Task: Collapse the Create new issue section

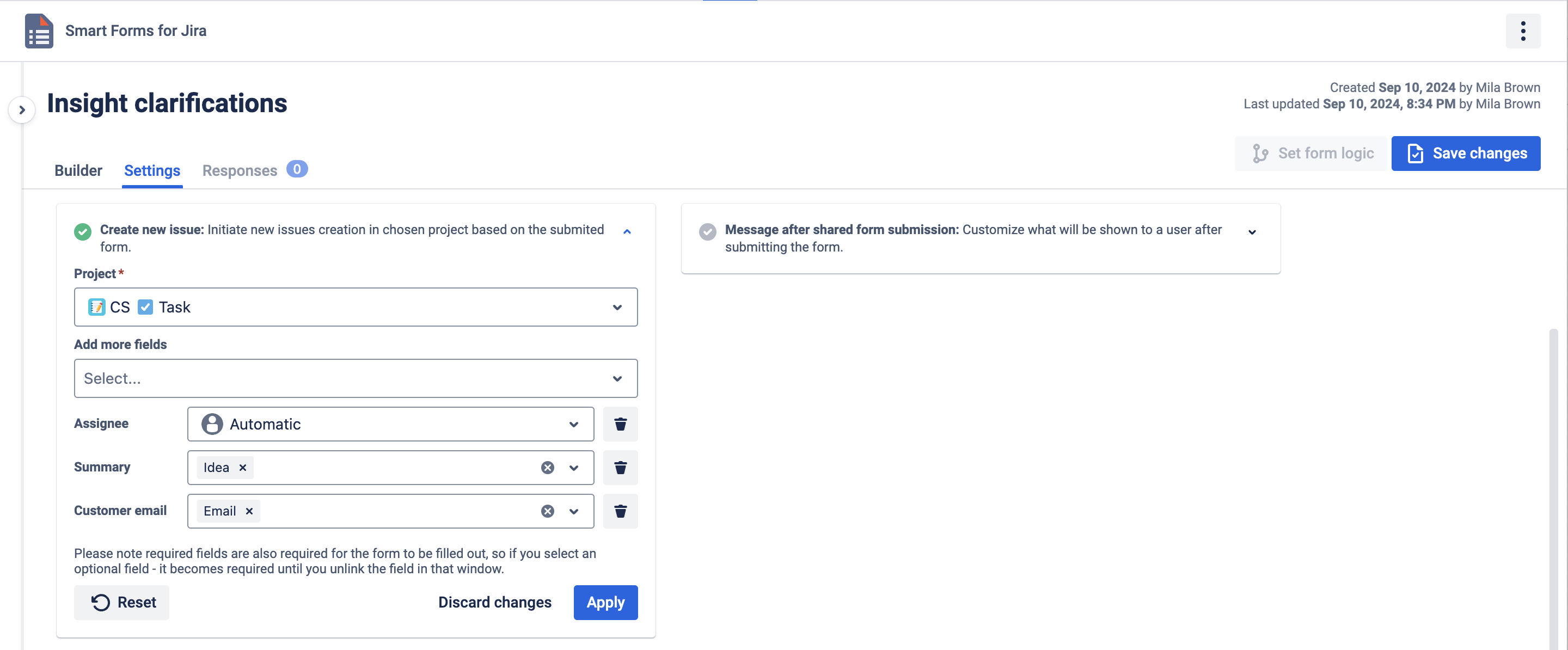Action: 626,231
